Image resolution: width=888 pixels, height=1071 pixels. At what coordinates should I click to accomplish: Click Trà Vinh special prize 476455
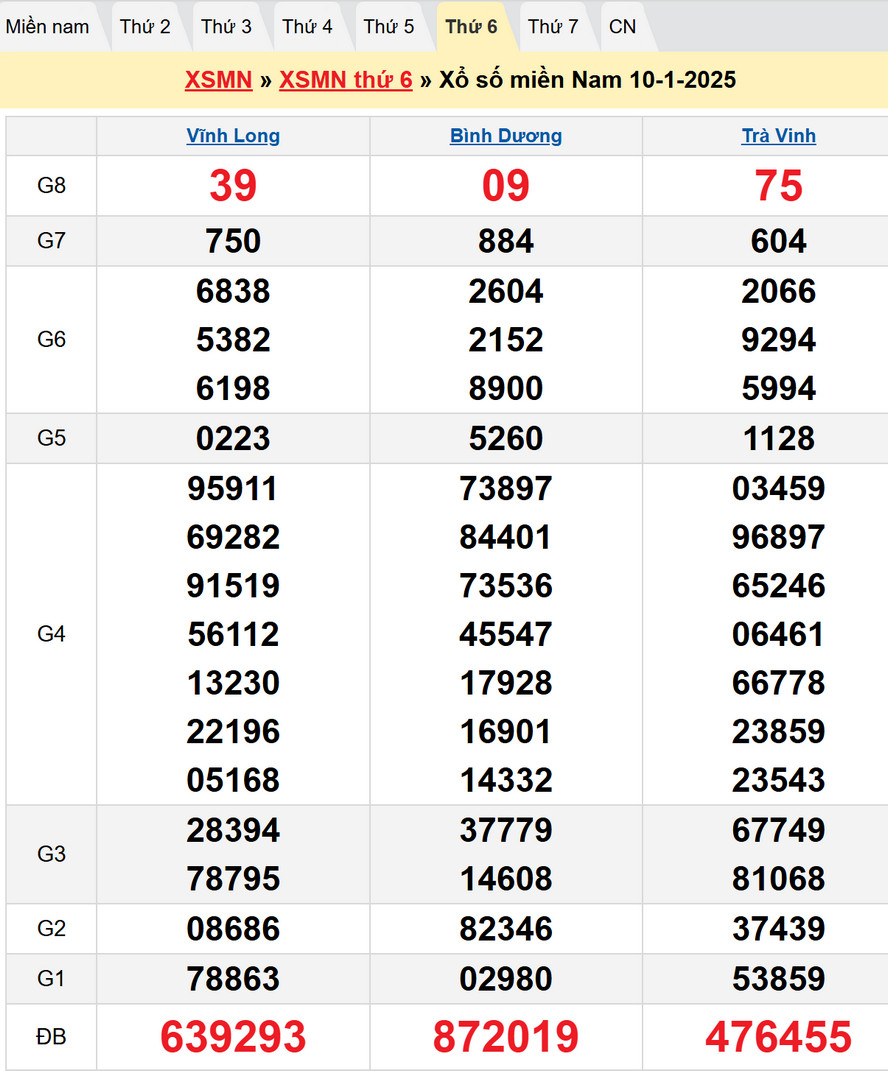[x=778, y=1037]
